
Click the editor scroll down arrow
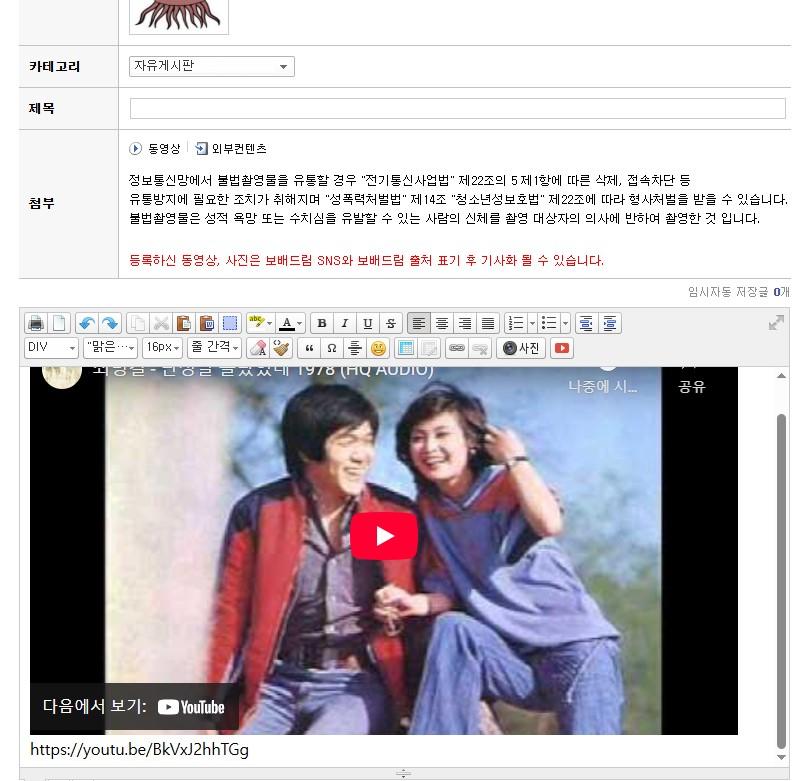781,758
